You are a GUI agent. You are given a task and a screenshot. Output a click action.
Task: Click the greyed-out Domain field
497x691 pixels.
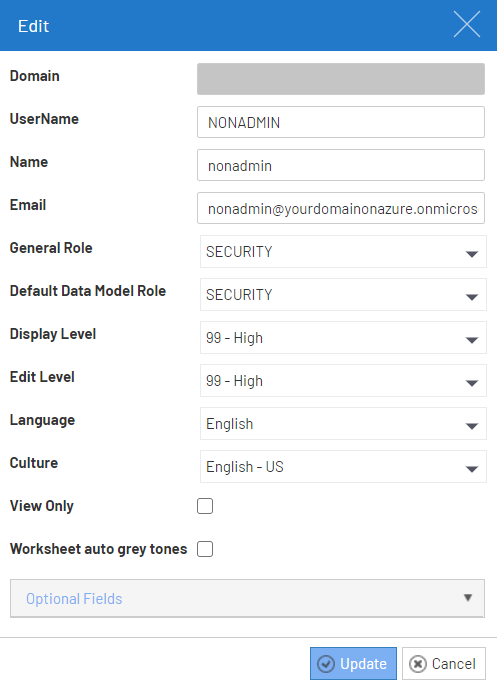[341, 79]
